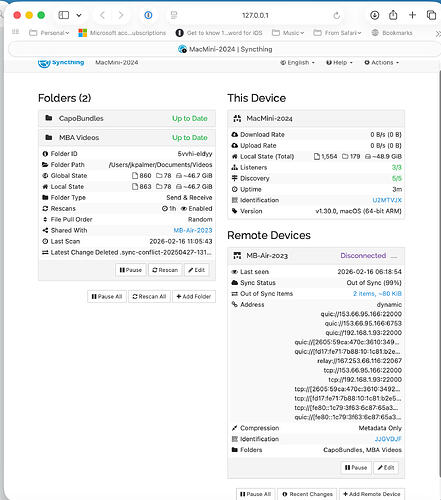The image size is (441, 500).
Task: Go back with the Safari back arrow
Action: pos(102,15)
